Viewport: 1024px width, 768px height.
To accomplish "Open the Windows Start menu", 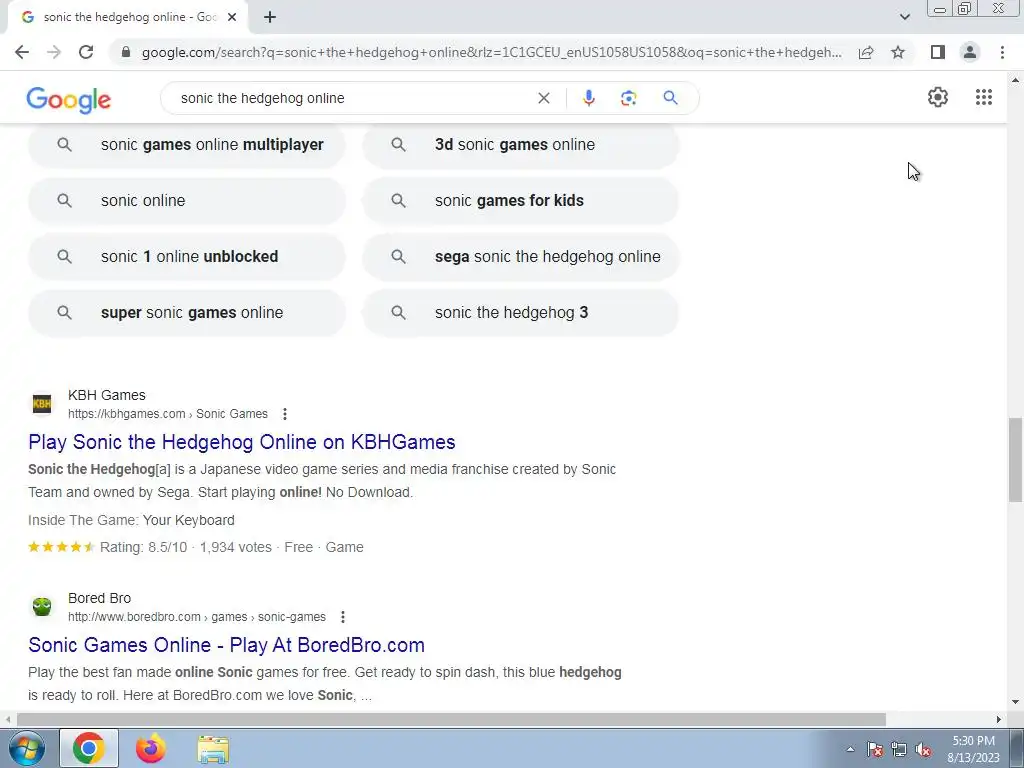I will [x=26, y=748].
